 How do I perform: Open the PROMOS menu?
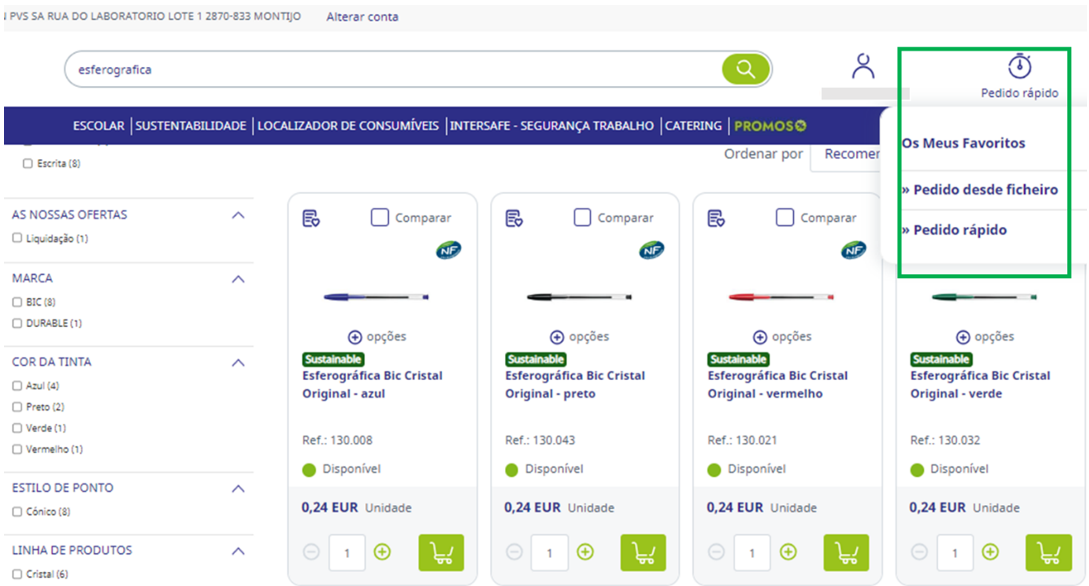coord(770,126)
